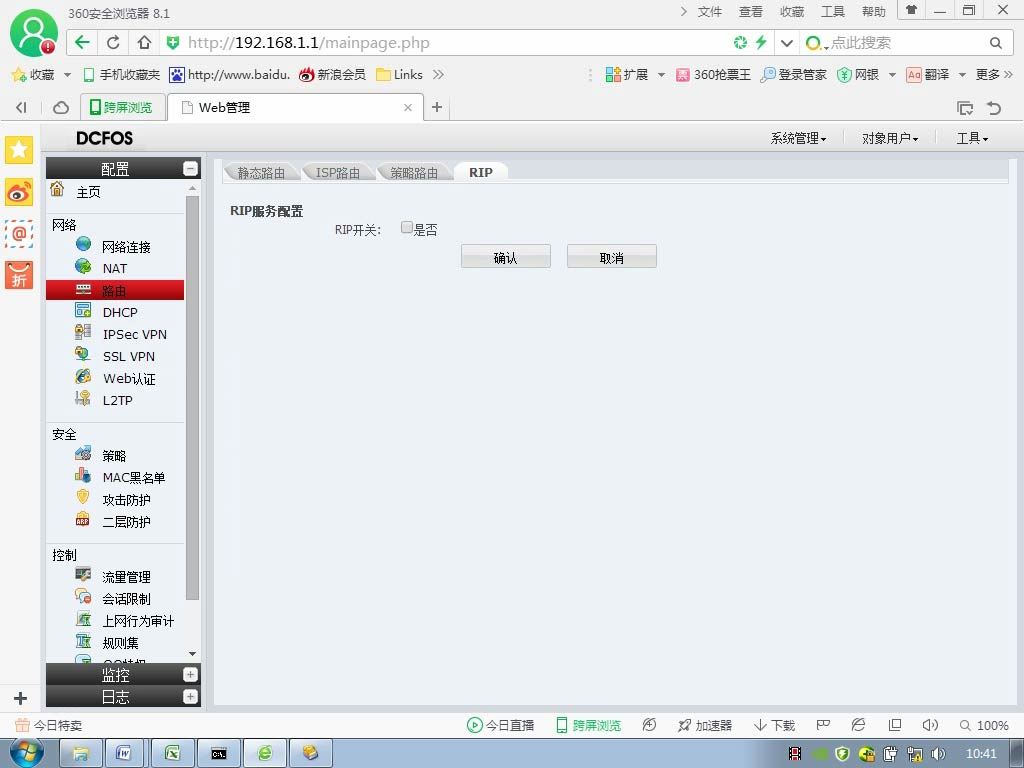Screen dimensions: 1024x768
Task: Open L2TP configuration
Action: (x=118, y=400)
